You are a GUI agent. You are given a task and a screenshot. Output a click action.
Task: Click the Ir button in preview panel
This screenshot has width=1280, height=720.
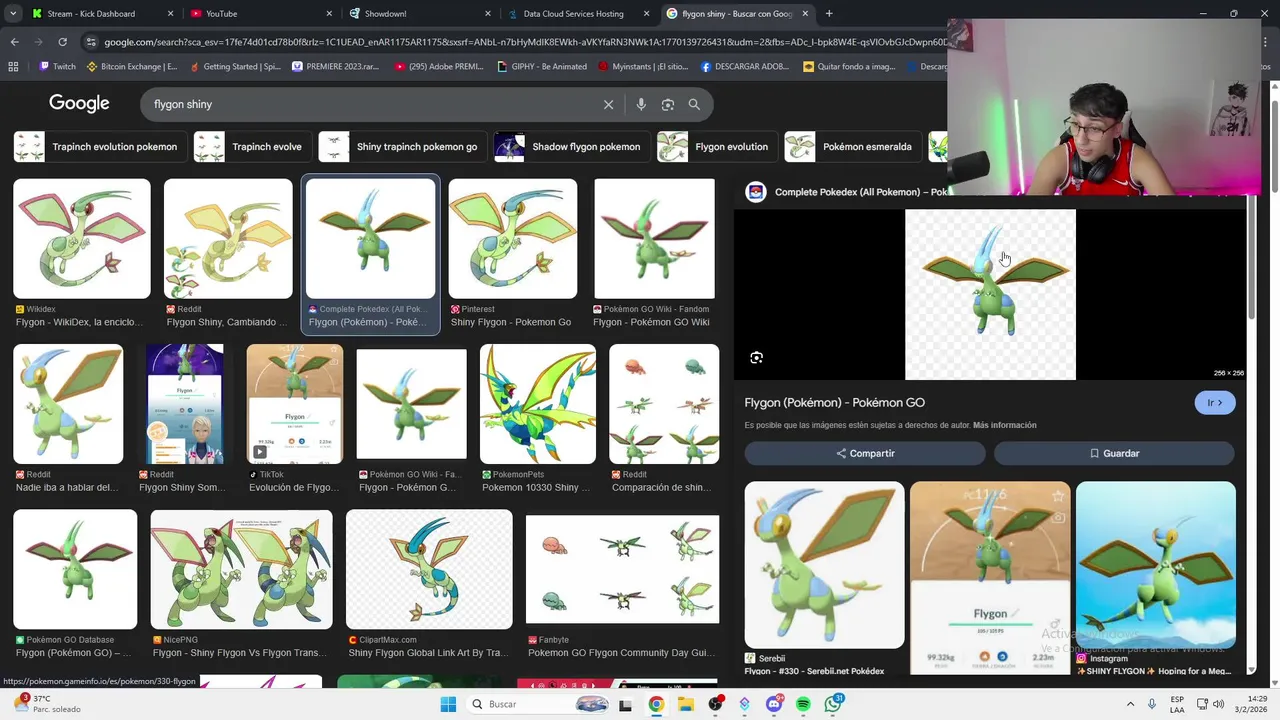click(x=1215, y=403)
